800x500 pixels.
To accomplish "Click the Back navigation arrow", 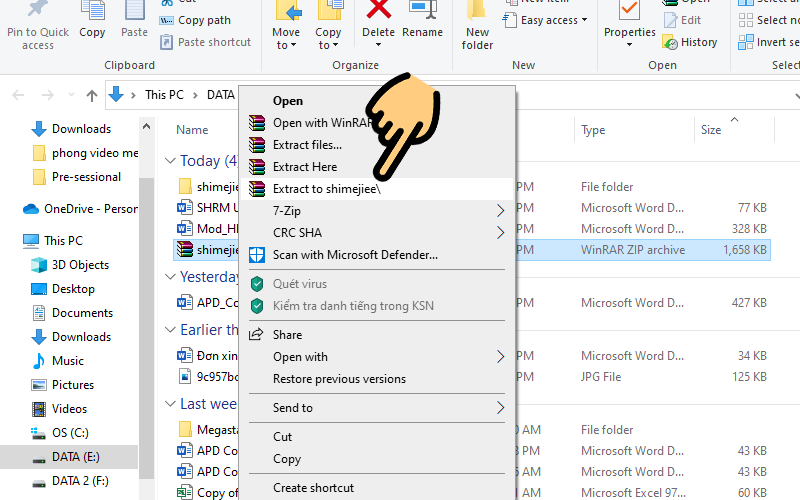I will 18,95.
